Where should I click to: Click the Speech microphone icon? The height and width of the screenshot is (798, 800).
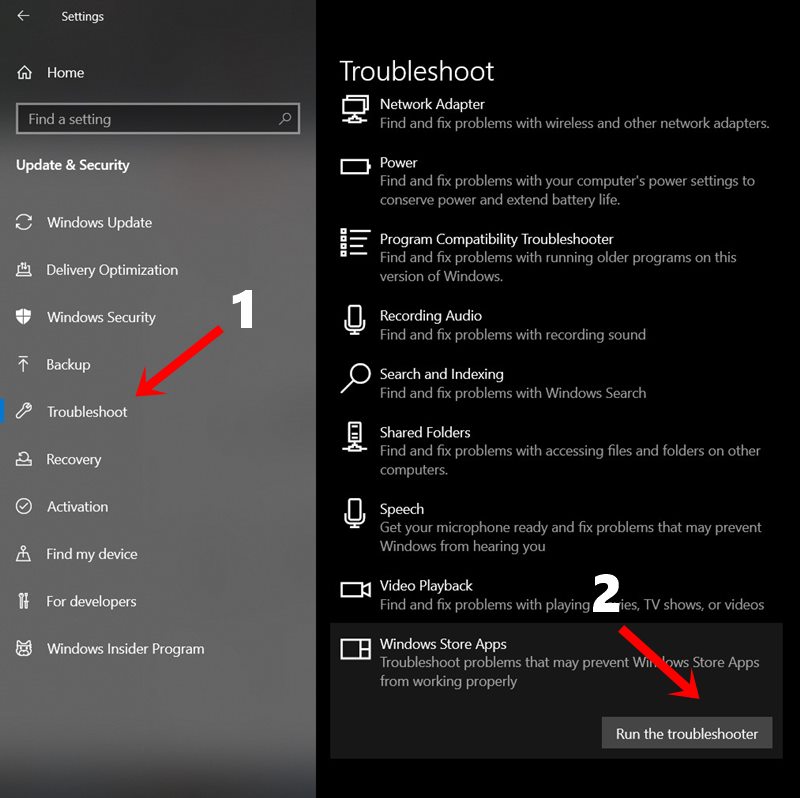coord(355,513)
